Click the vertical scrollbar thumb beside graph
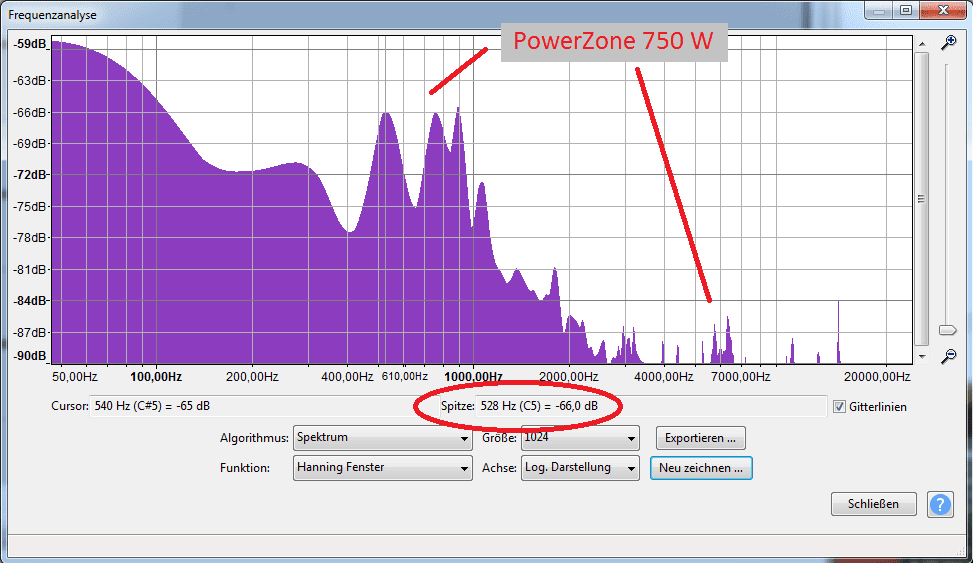Viewport: 973px width, 563px height. pos(921,199)
